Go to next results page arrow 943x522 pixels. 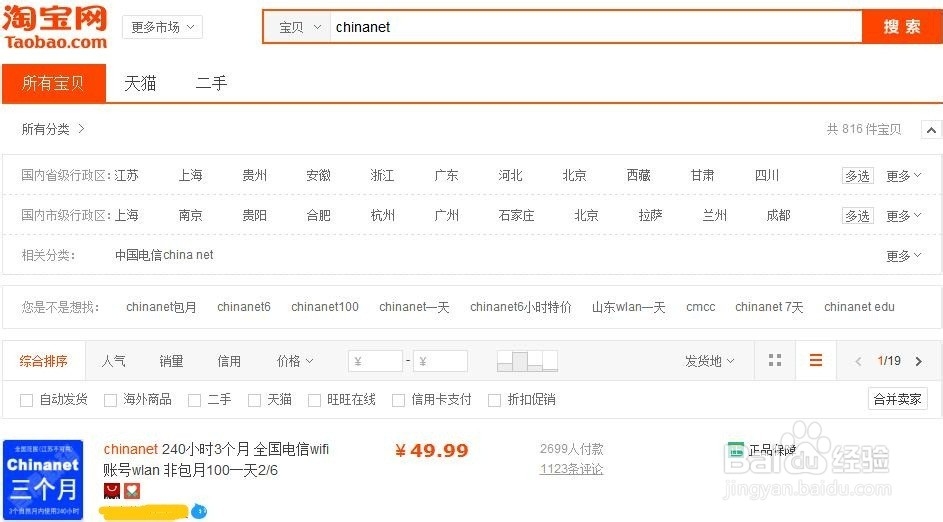(x=918, y=361)
